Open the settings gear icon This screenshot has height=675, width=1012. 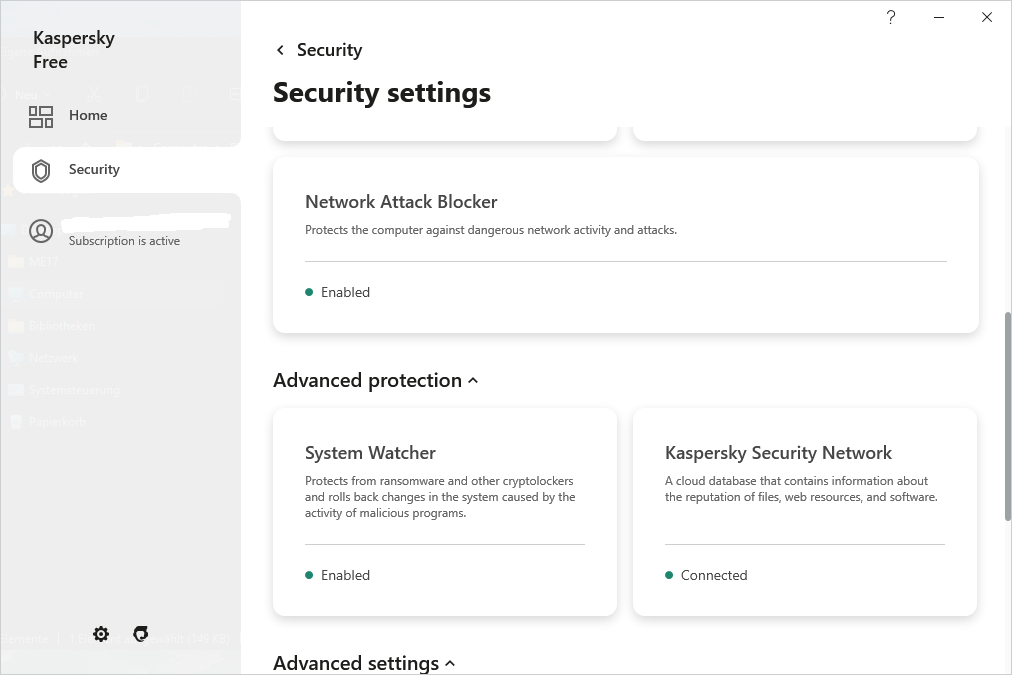tap(101, 634)
